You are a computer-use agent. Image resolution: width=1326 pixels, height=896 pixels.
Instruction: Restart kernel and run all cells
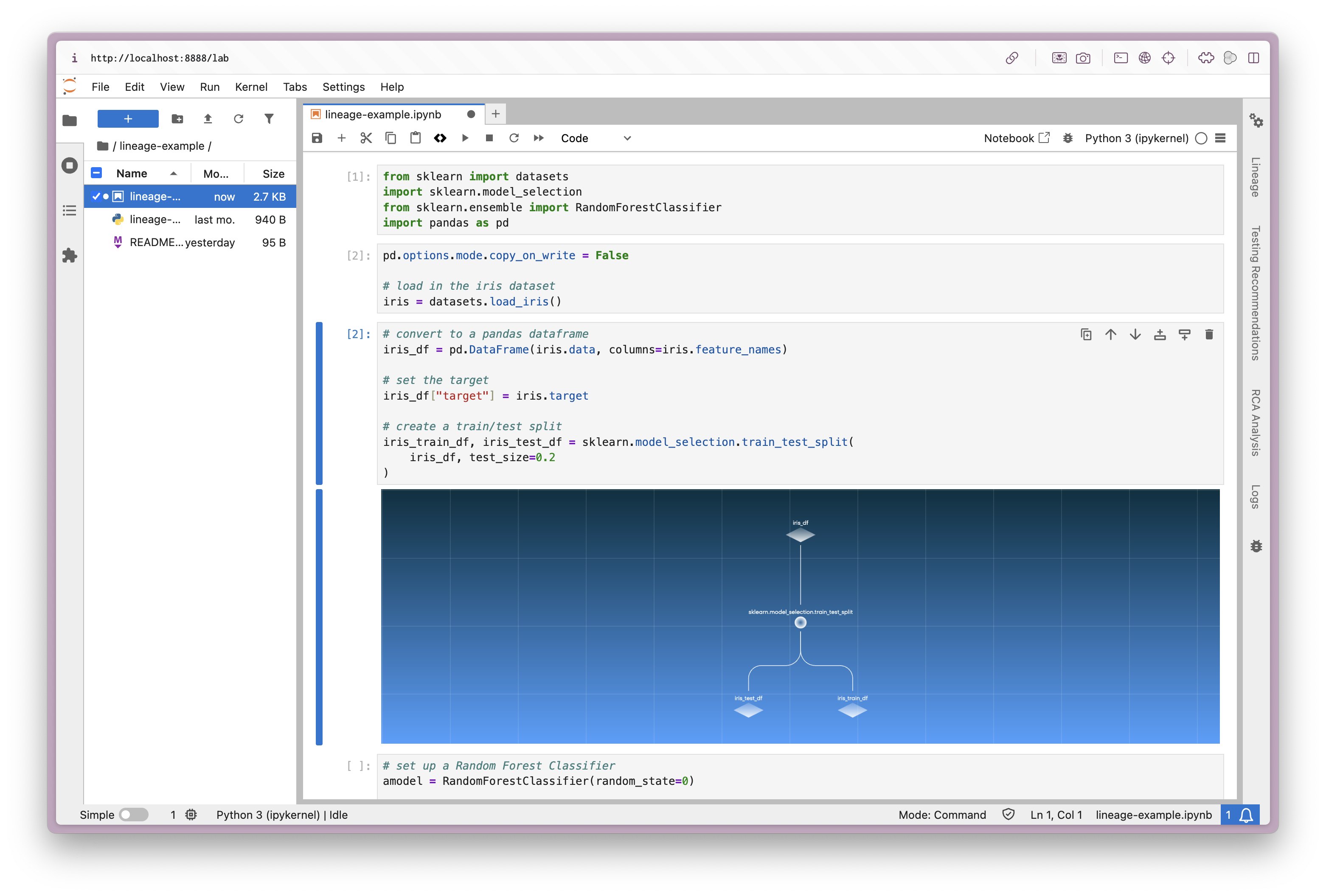tap(539, 138)
